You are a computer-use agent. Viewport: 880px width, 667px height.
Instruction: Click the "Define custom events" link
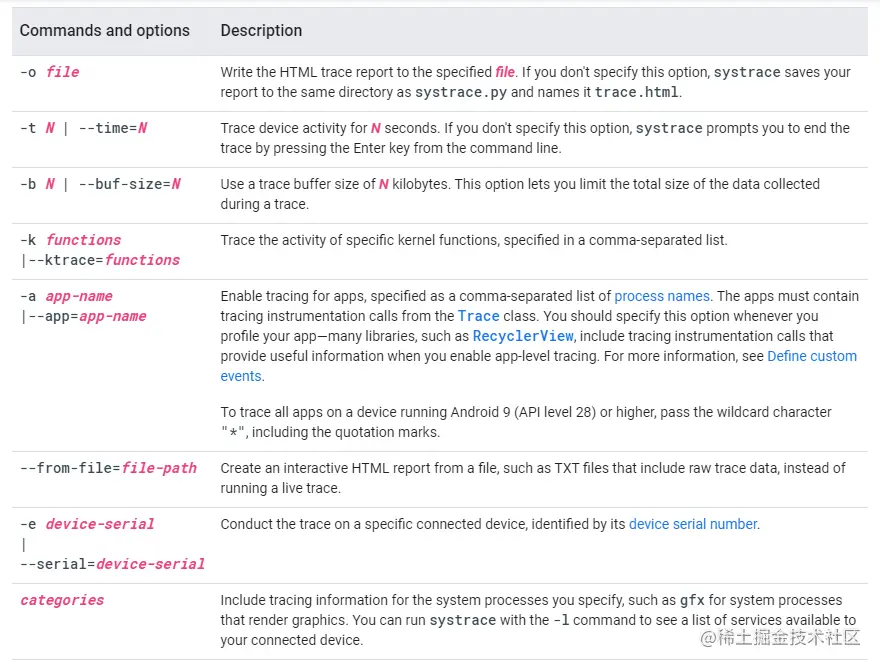[811, 356]
